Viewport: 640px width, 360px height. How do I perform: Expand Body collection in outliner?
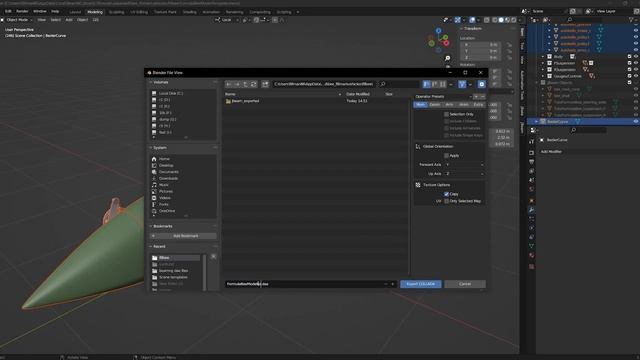pos(543,57)
